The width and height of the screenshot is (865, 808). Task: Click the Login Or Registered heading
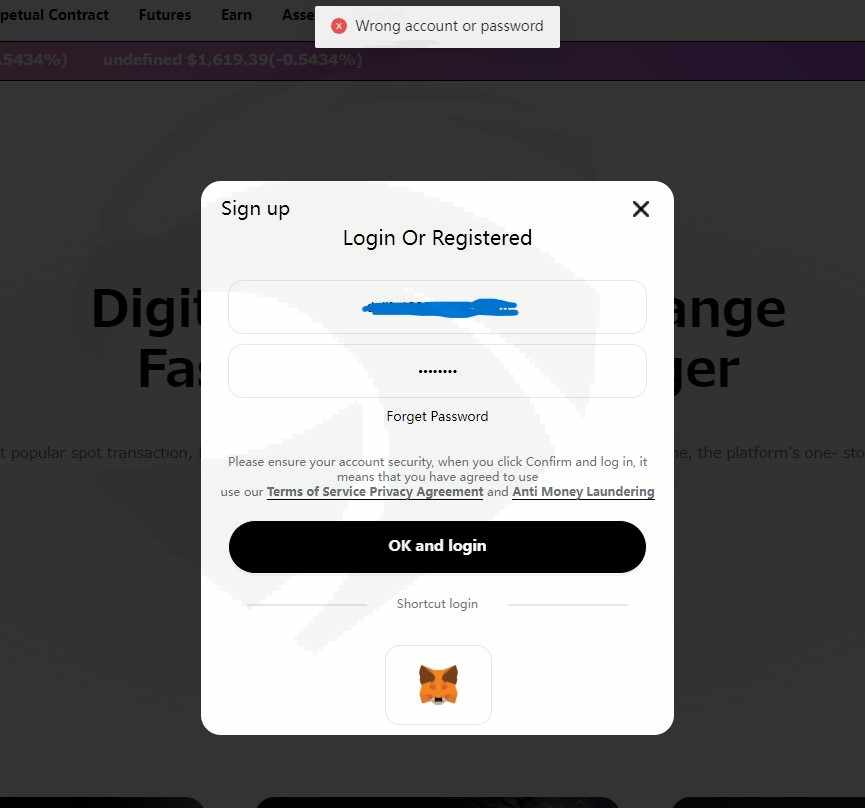[x=437, y=238]
